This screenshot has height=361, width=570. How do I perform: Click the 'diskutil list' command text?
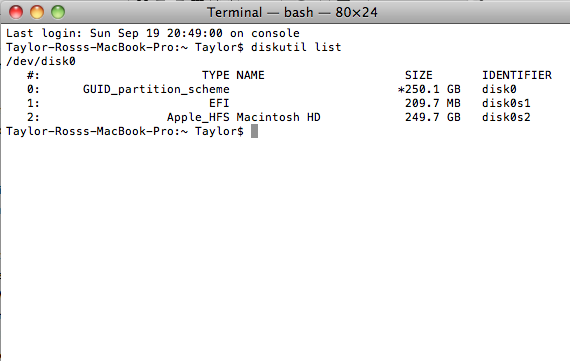click(x=296, y=47)
